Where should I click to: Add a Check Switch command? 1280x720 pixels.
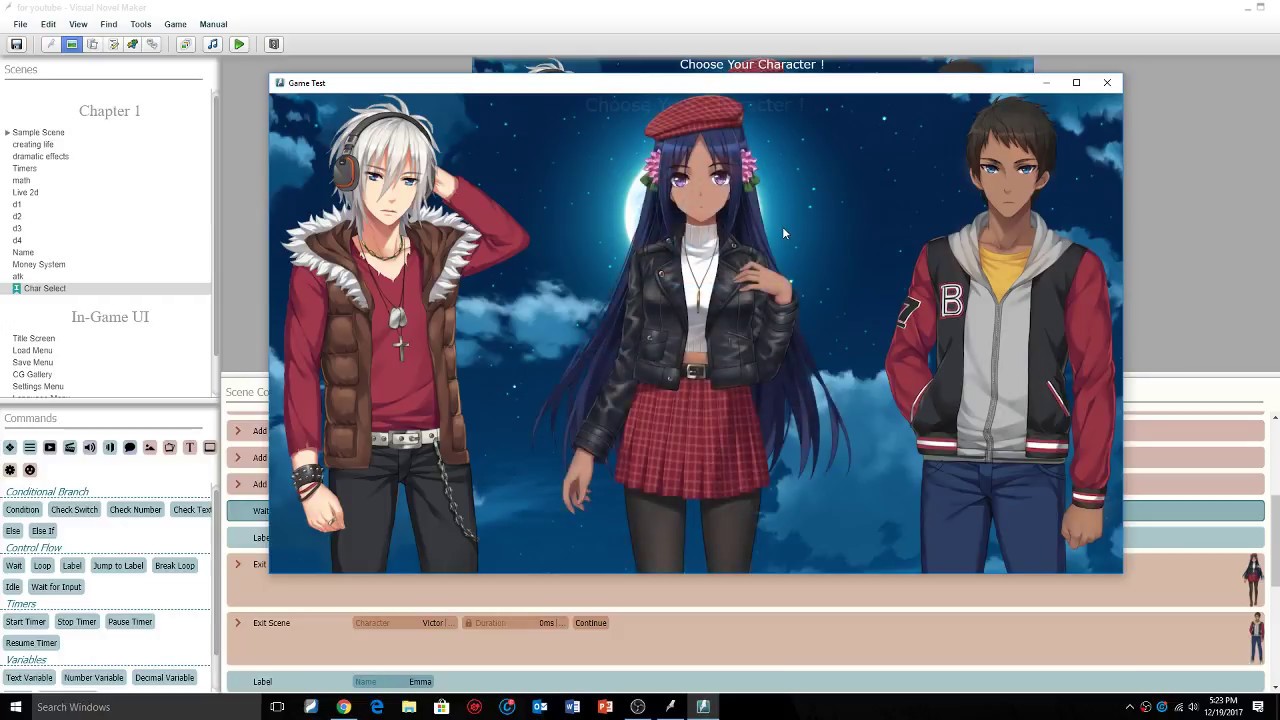[75, 510]
